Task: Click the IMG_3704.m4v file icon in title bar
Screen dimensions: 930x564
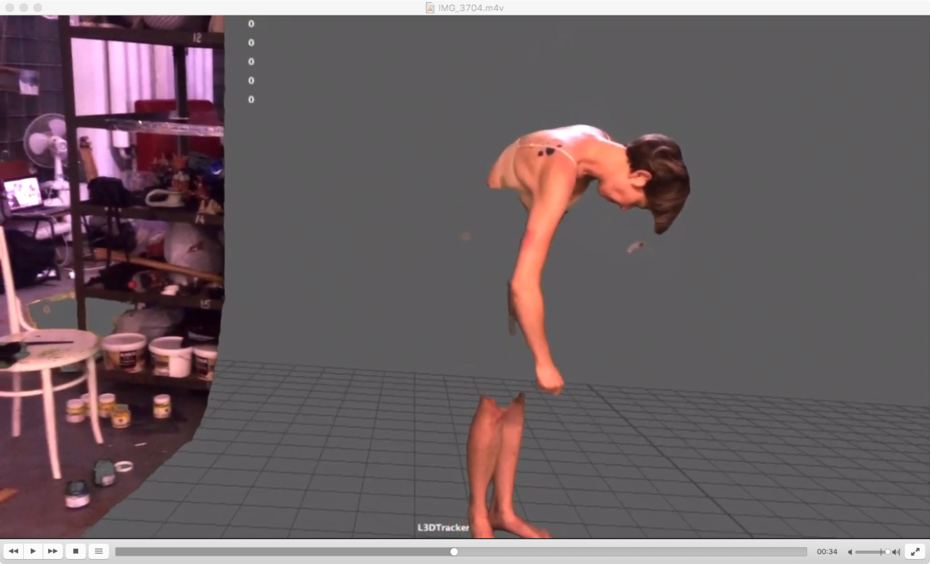Action: pyautogui.click(x=430, y=8)
